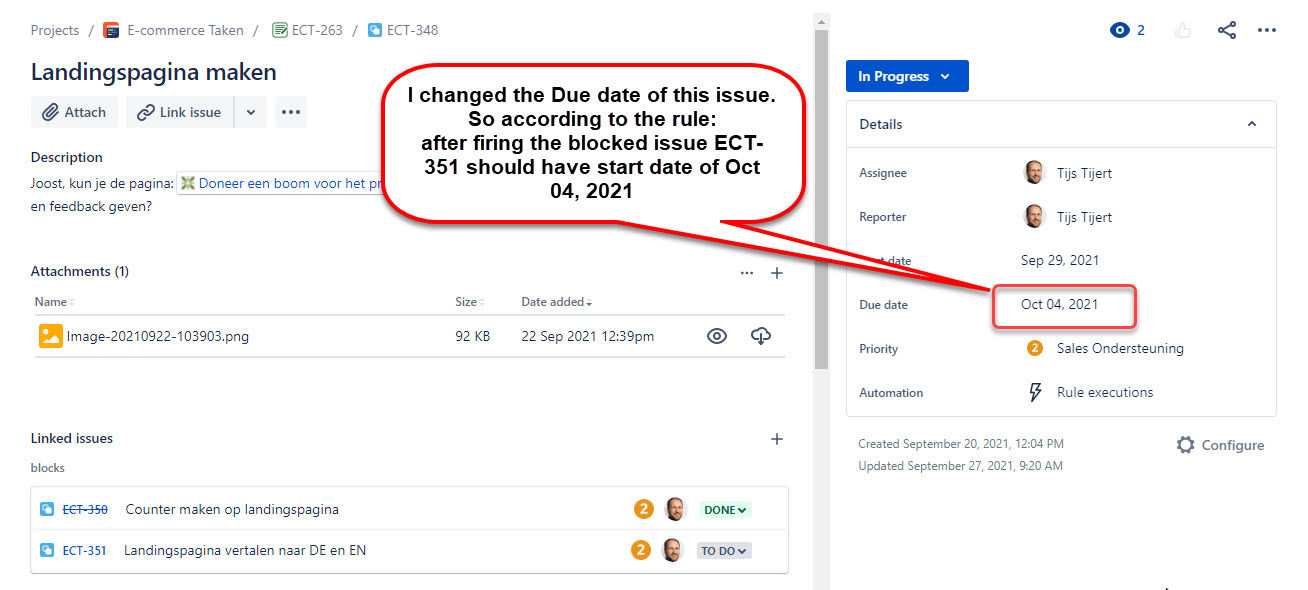This screenshot has height=590, width=1308.
Task: Add a linked issue with the plus icon
Action: point(777,439)
